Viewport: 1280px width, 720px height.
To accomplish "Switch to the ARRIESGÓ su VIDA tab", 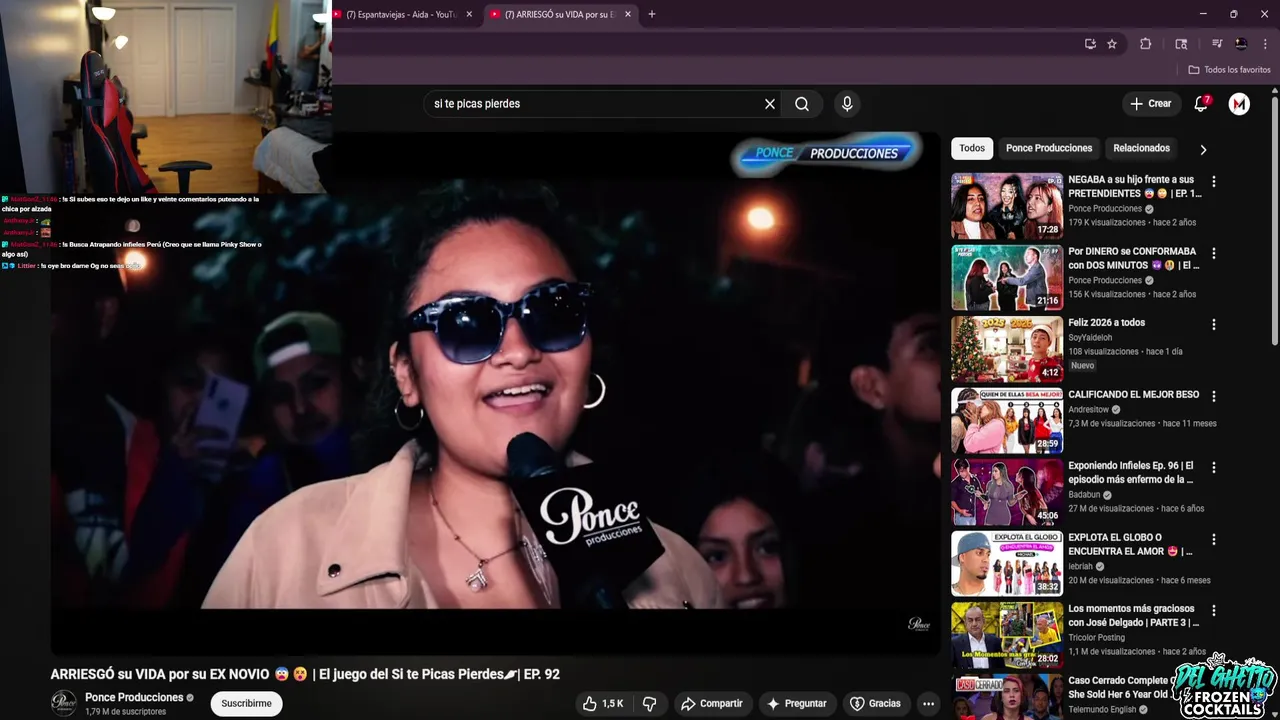I will tap(560, 14).
